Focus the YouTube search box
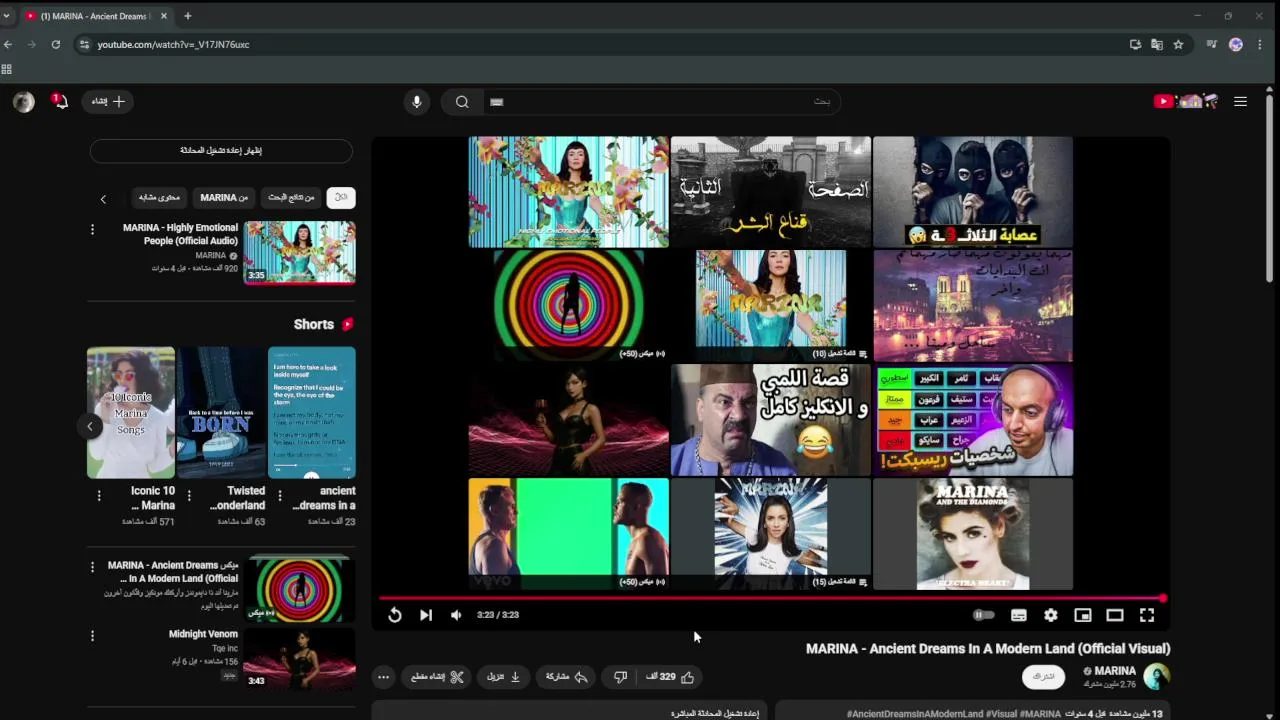Viewport: 1280px width, 720px height. [x=662, y=101]
